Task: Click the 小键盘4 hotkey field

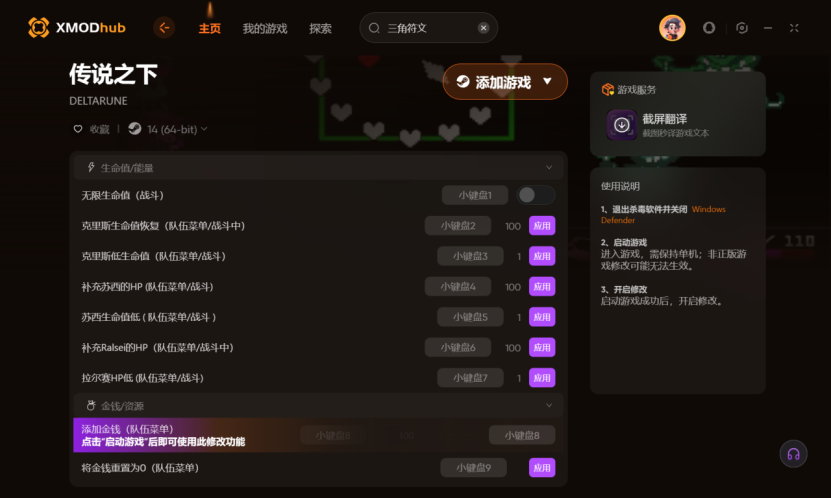Action: point(458,287)
